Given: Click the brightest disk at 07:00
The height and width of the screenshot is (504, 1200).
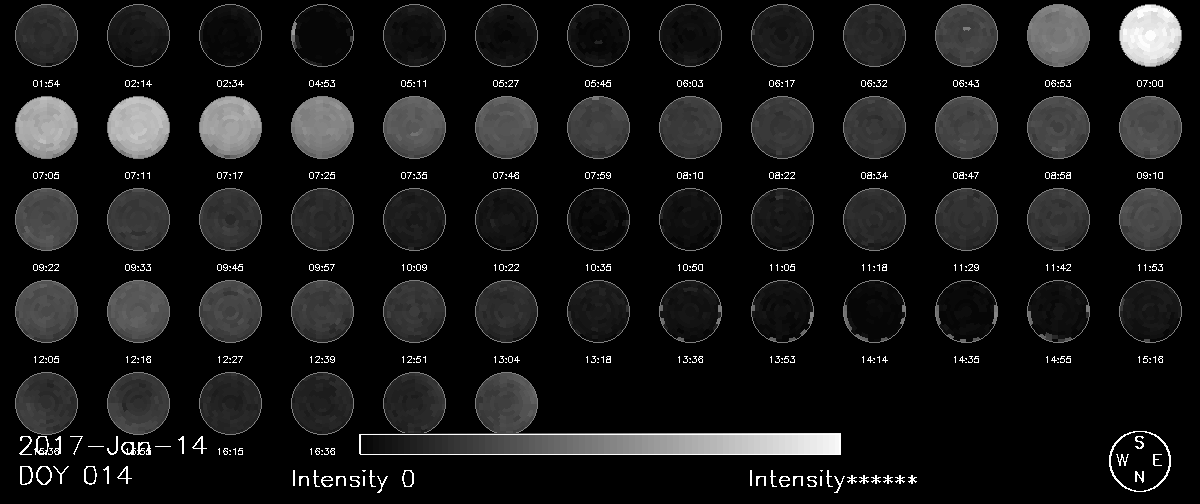Looking at the screenshot, I should click(1150, 35).
